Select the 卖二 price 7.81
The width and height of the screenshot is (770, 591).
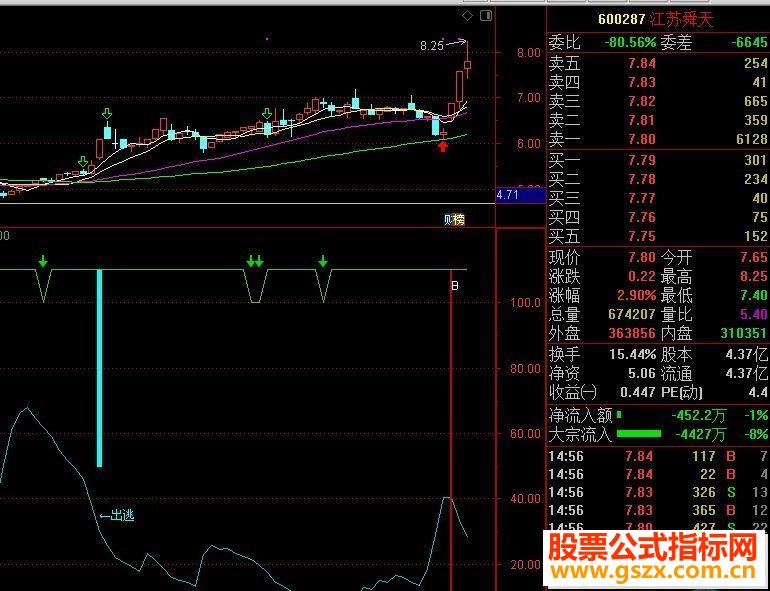coord(642,120)
